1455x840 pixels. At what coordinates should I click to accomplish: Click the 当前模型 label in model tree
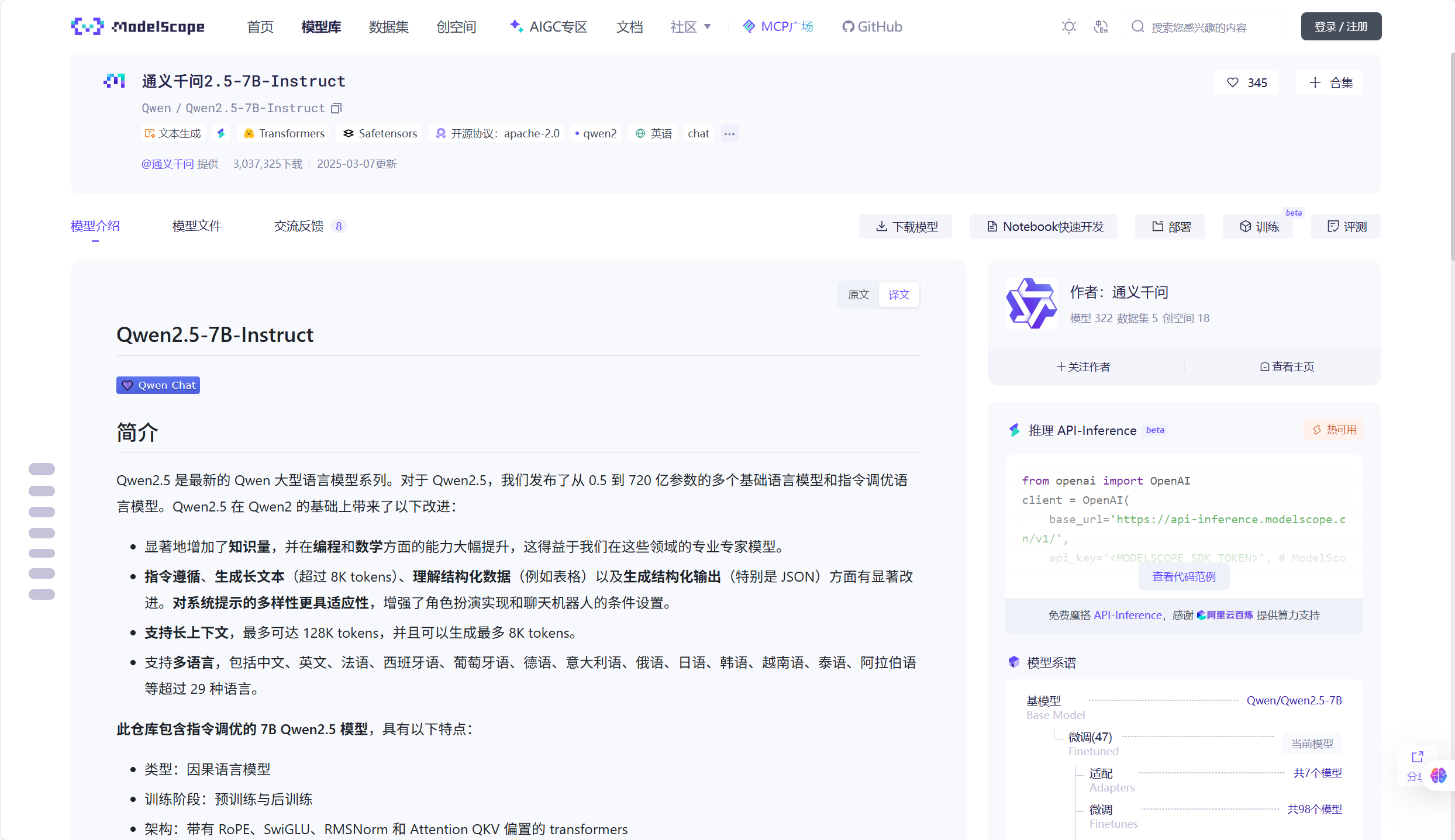[1312, 744]
